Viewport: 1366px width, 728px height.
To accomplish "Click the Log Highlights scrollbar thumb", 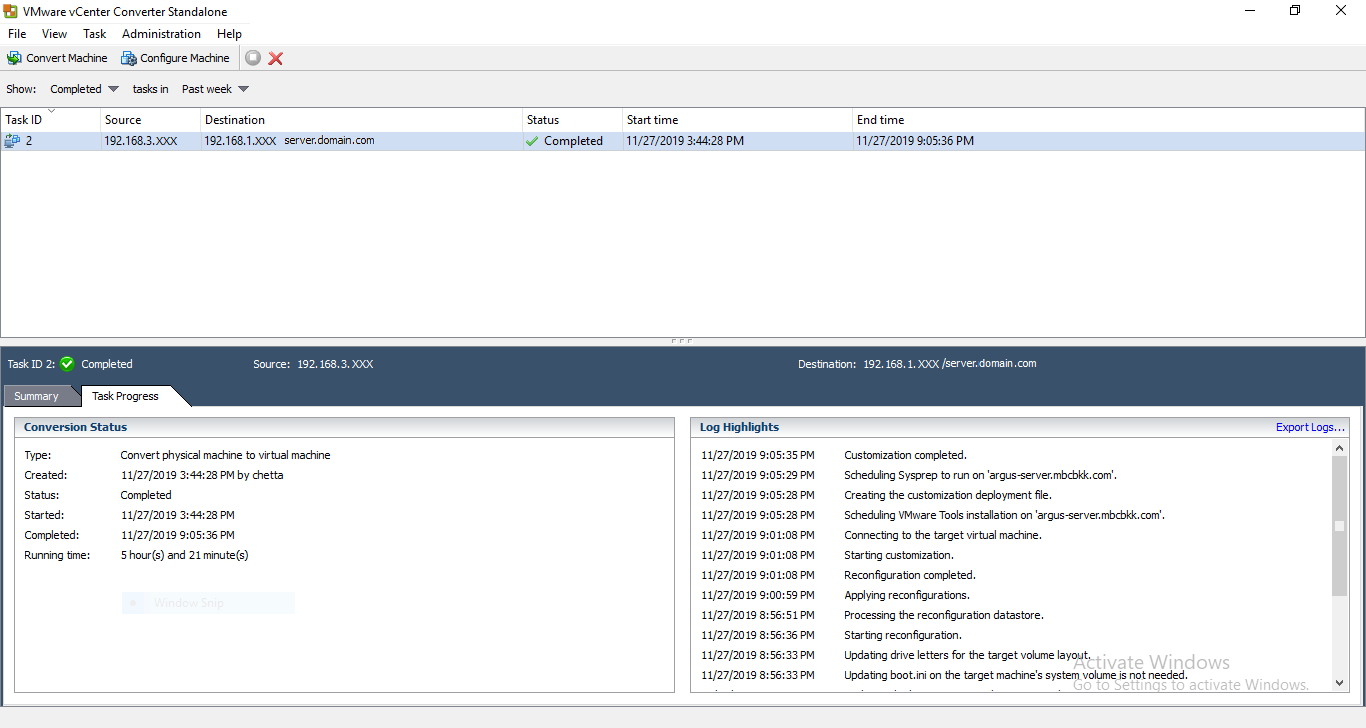I will pyautogui.click(x=1340, y=526).
